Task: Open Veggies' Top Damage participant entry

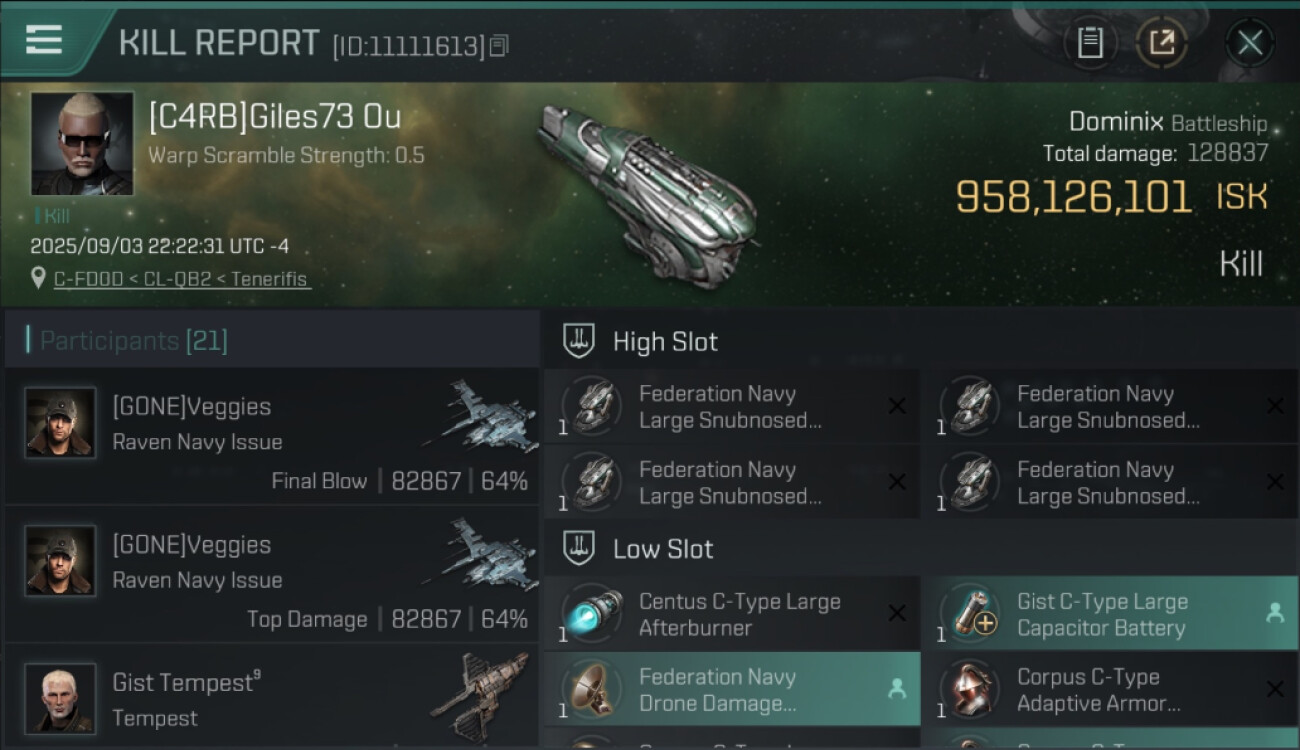Action: click(272, 576)
